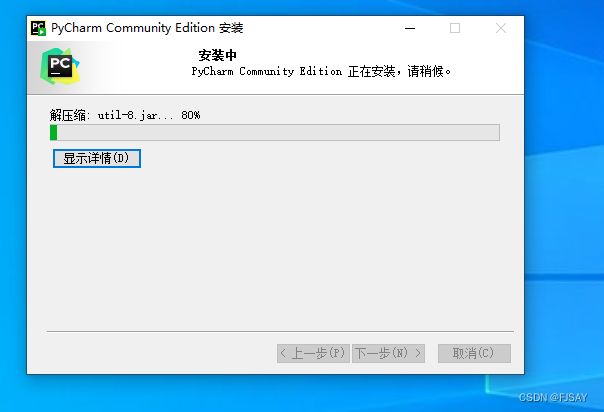
Task: Close the PyCharm Community Edition installer
Action: click(501, 28)
